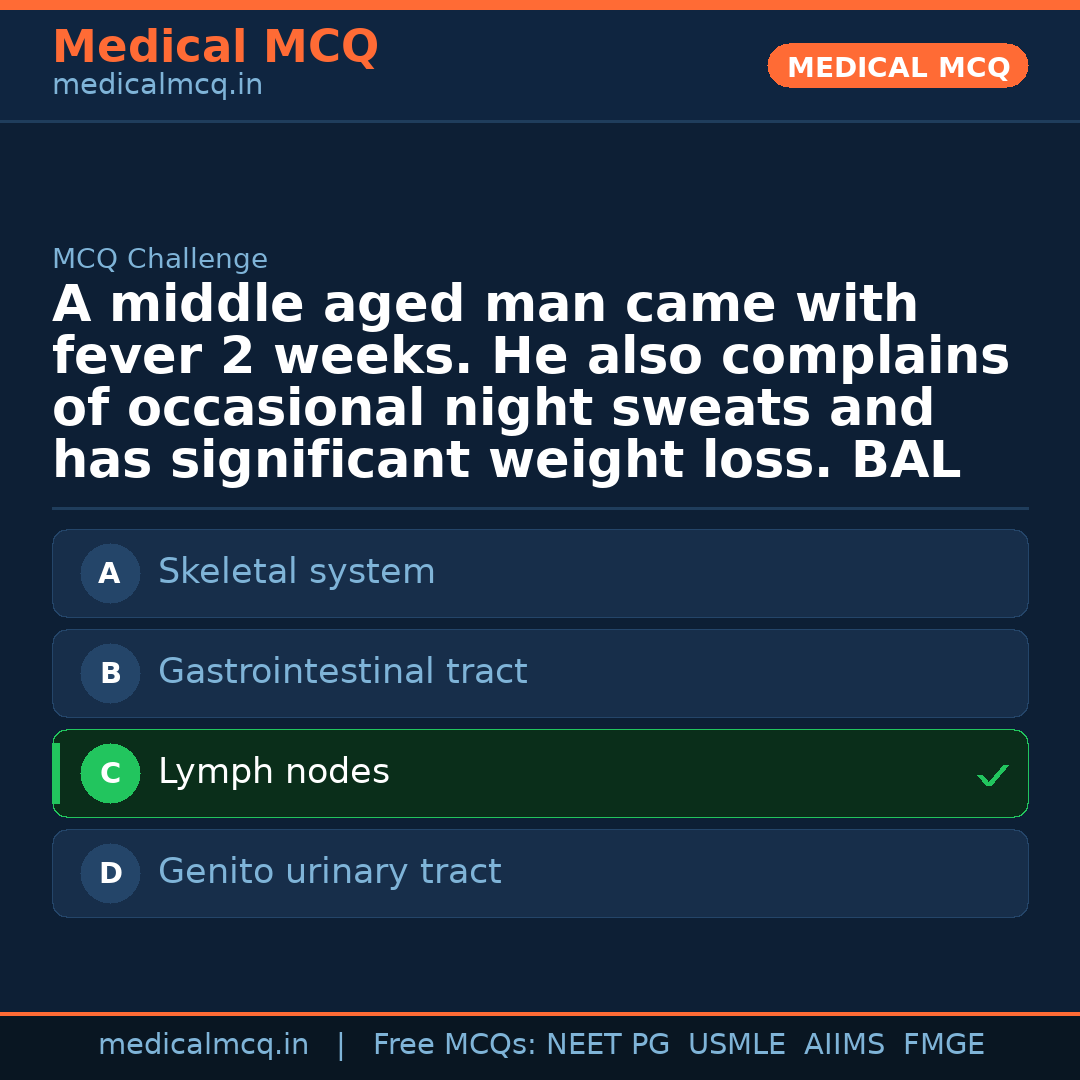Click the USMLE footer text
Viewport: 1080px width, 1080px height.
pos(736,1045)
